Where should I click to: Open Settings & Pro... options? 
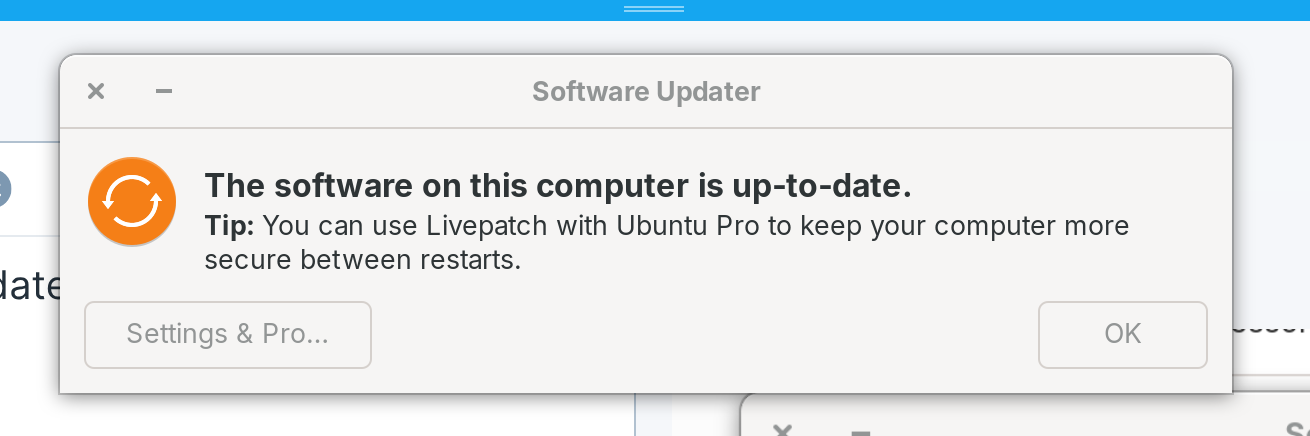[228, 334]
